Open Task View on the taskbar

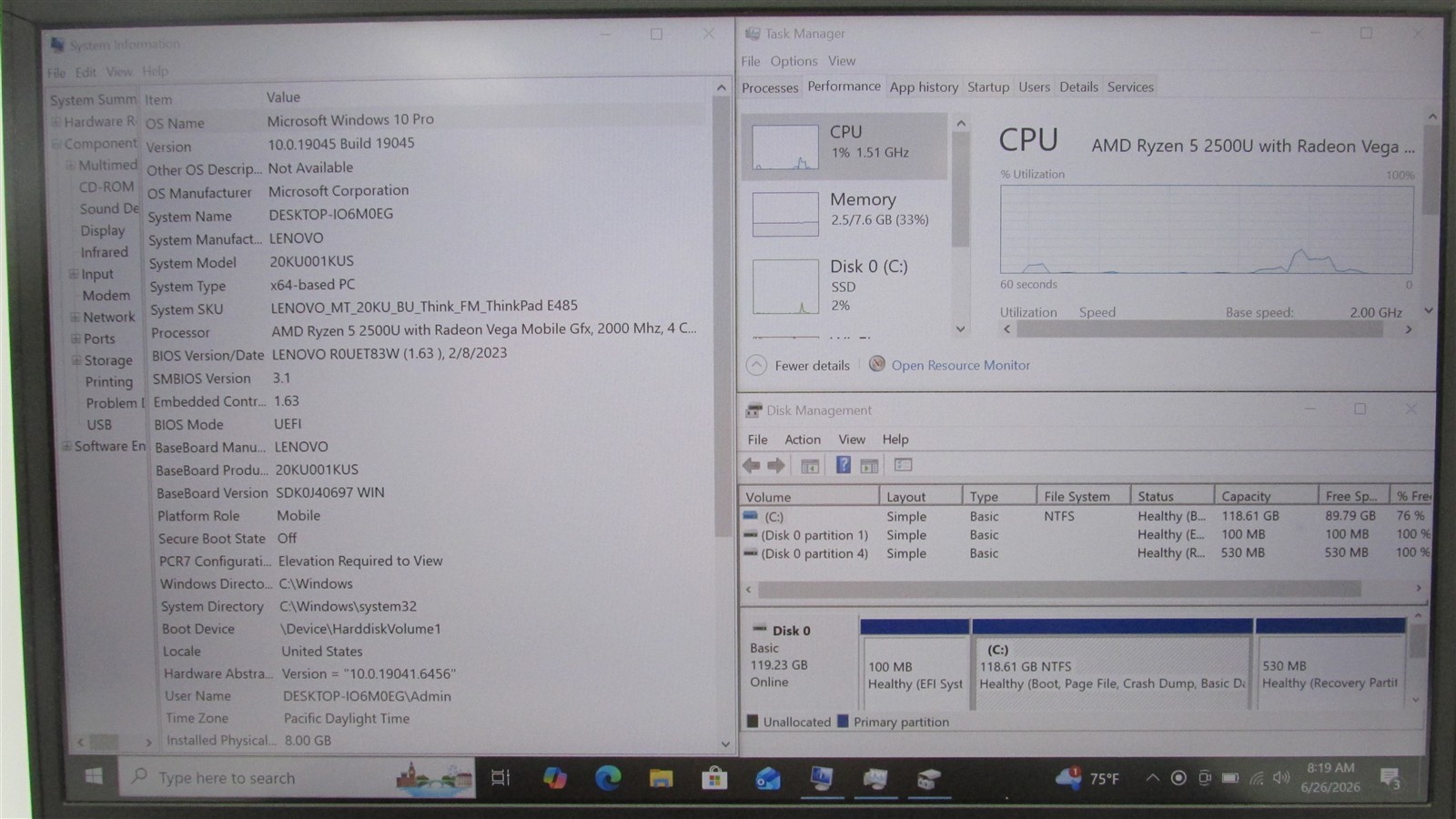[500, 778]
